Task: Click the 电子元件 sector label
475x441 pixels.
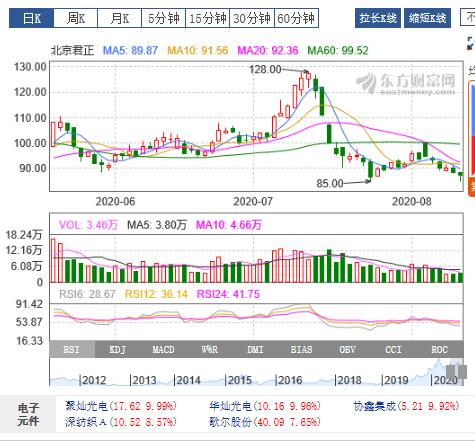Action: click(28, 414)
